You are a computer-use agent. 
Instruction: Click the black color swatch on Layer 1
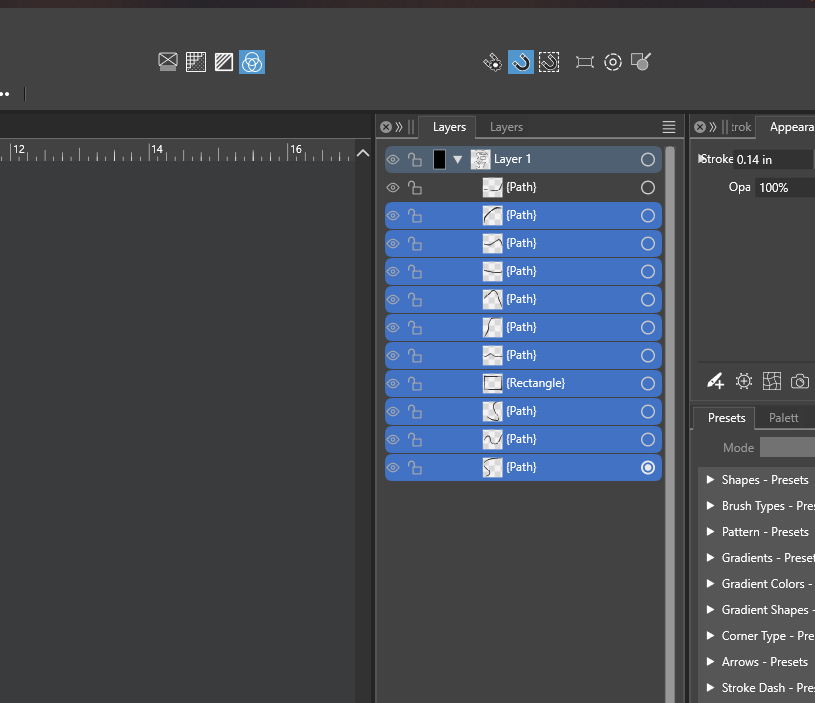[439, 160]
